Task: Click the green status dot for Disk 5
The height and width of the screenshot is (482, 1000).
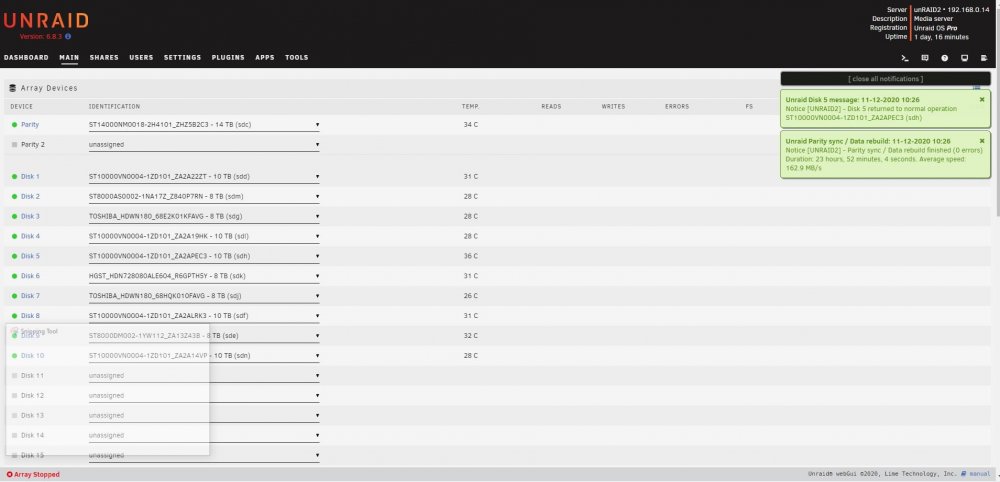Action: [x=15, y=256]
